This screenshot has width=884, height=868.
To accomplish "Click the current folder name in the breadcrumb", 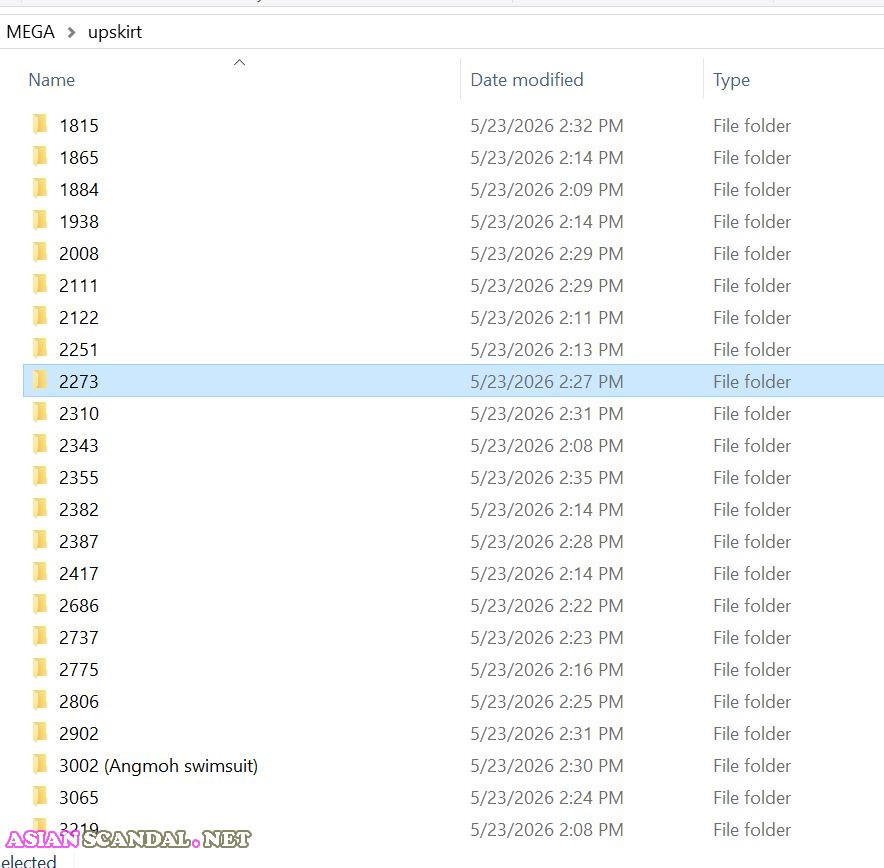I will (115, 32).
